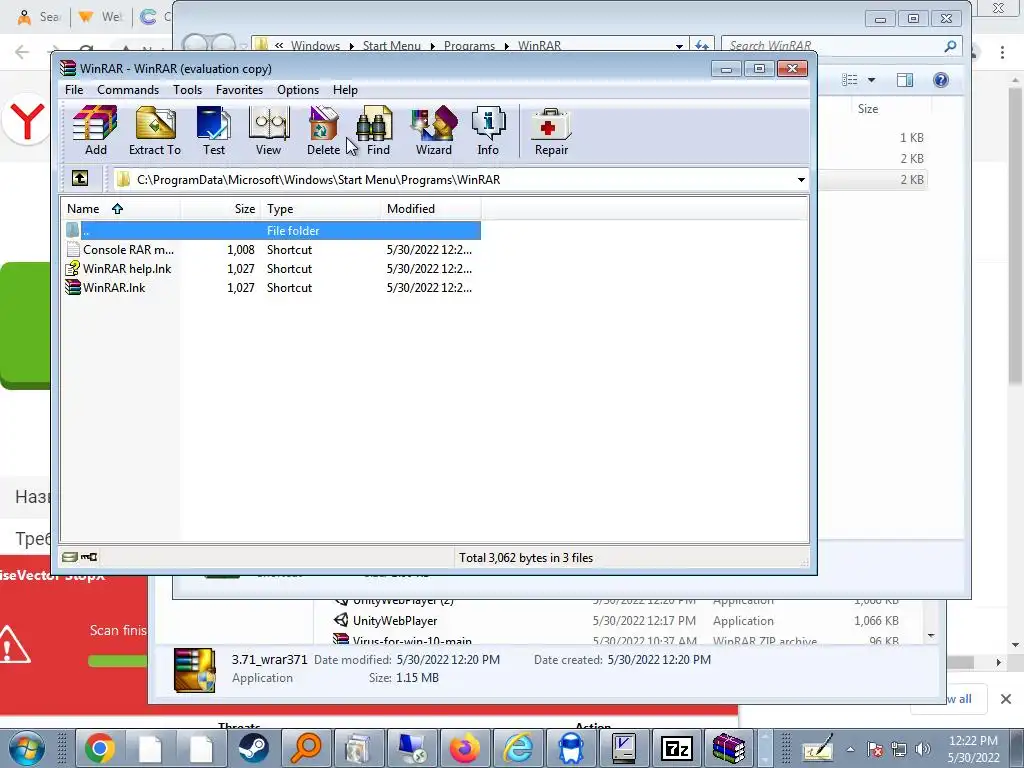Open Firefox from the taskbar

coord(464,748)
